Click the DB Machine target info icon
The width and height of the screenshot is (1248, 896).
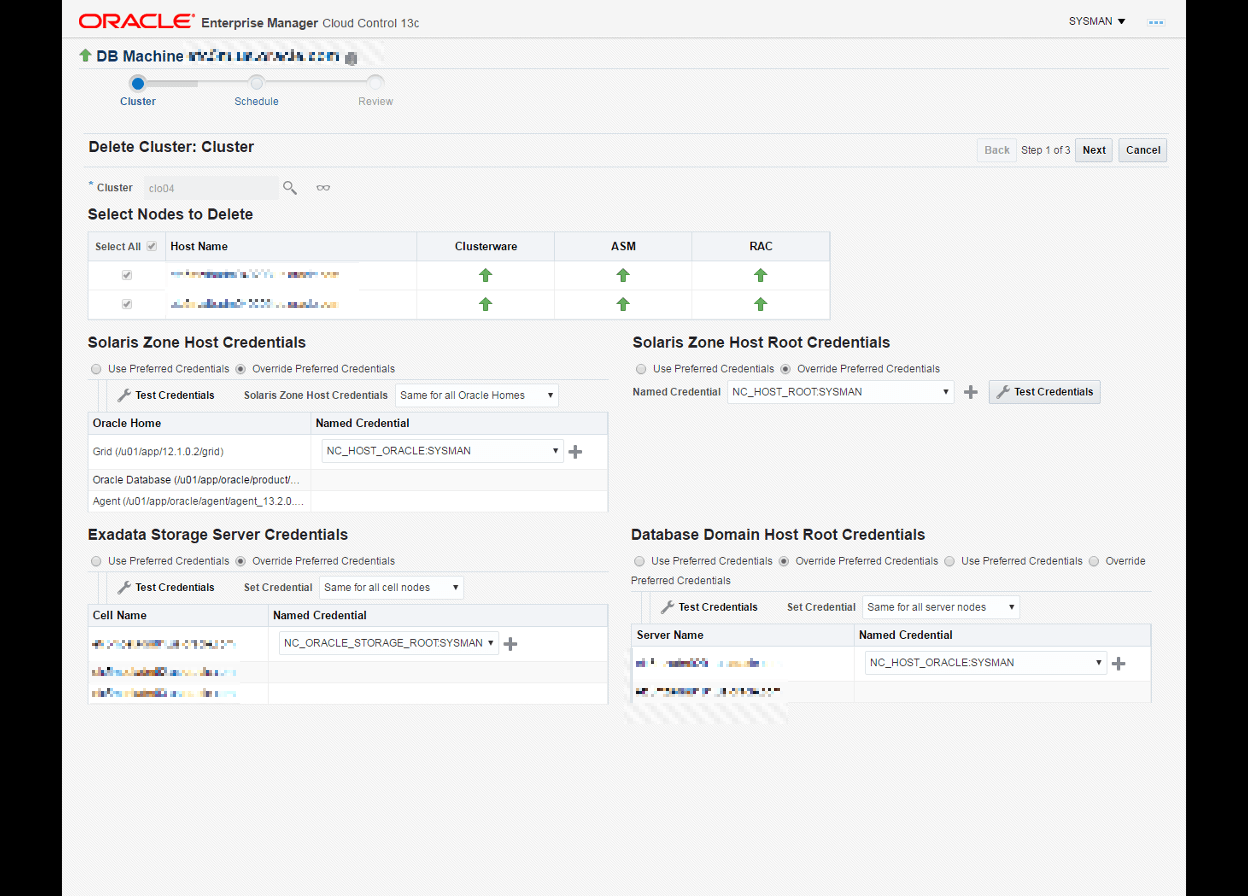351,58
